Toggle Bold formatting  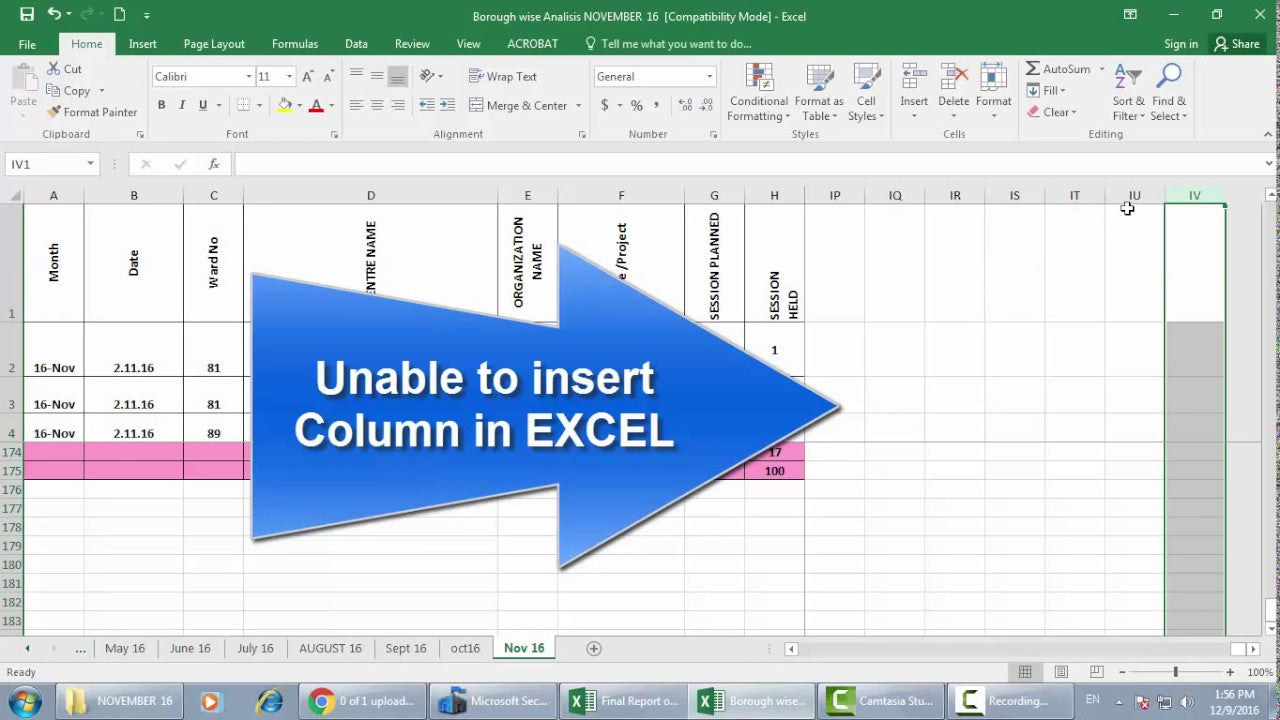click(161, 105)
